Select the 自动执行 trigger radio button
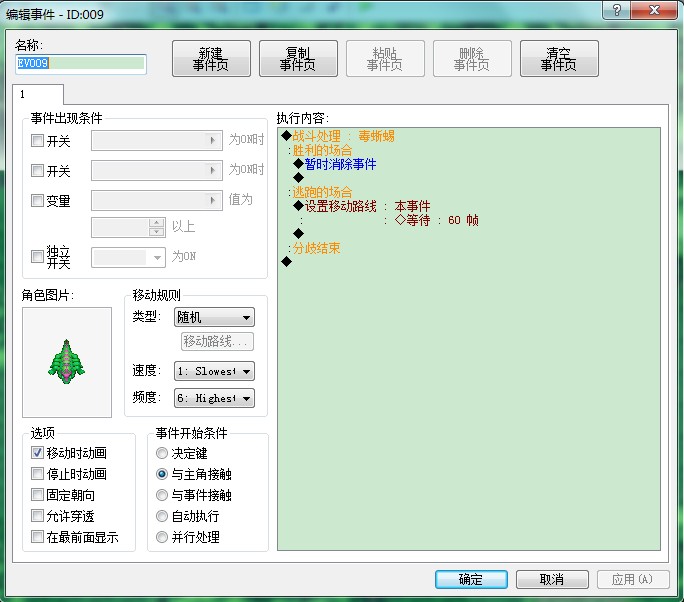The width and height of the screenshot is (684, 602). (162, 516)
